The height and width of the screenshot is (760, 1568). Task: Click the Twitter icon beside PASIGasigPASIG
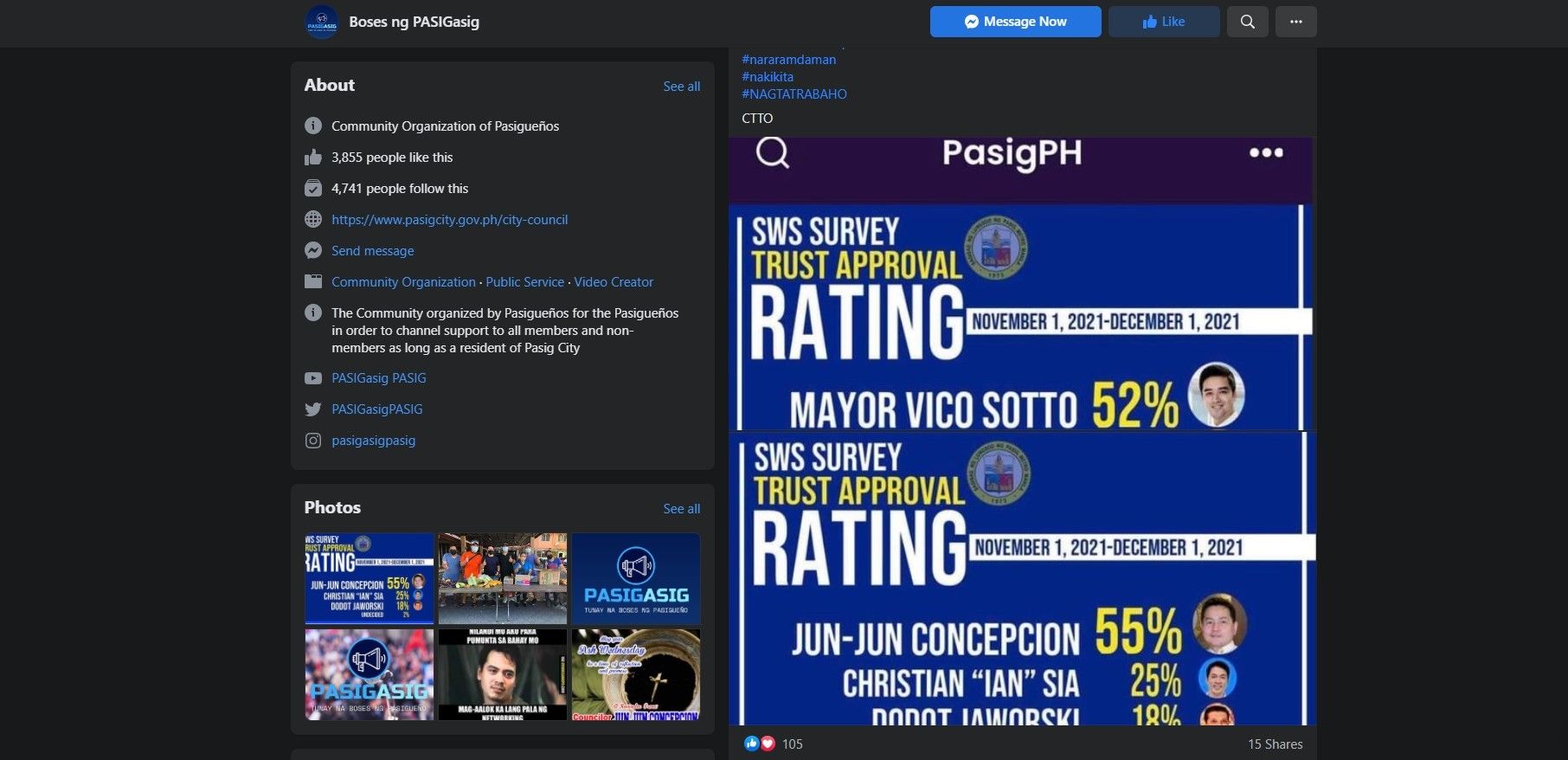pos(313,409)
